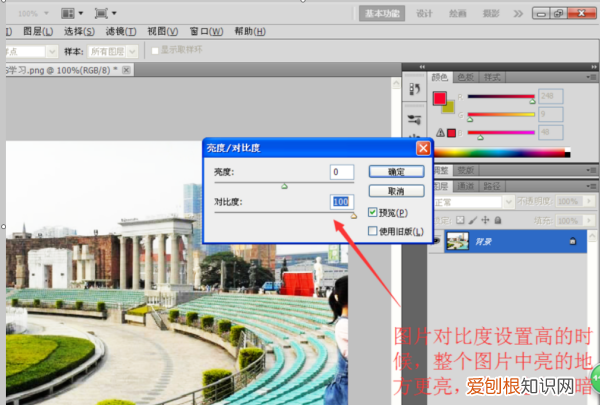Viewport: 600px width, 405px height.
Task: Click the gamut warning triangle icon
Action: 440,133
